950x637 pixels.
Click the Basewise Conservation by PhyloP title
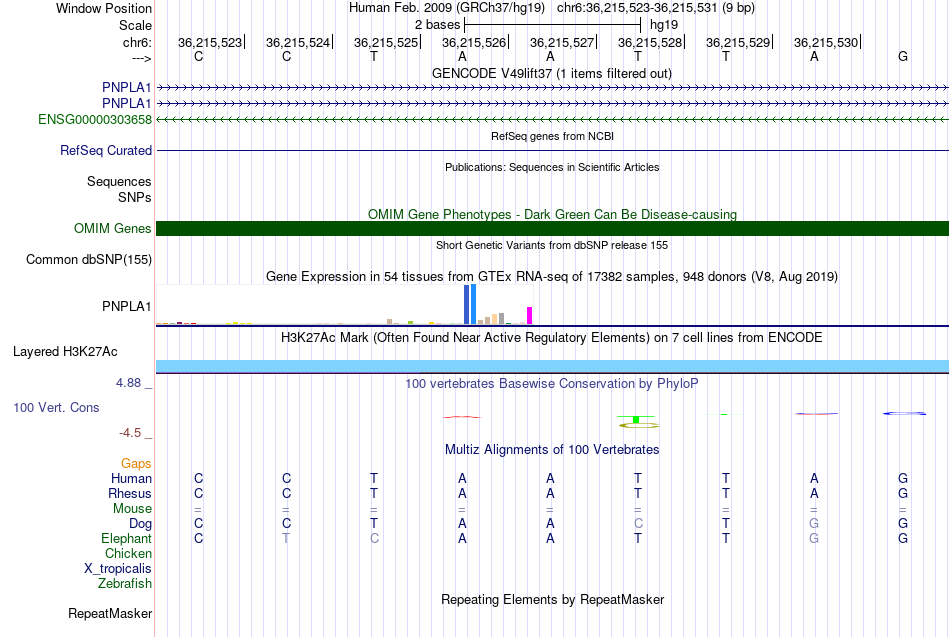pyautogui.click(x=552, y=383)
